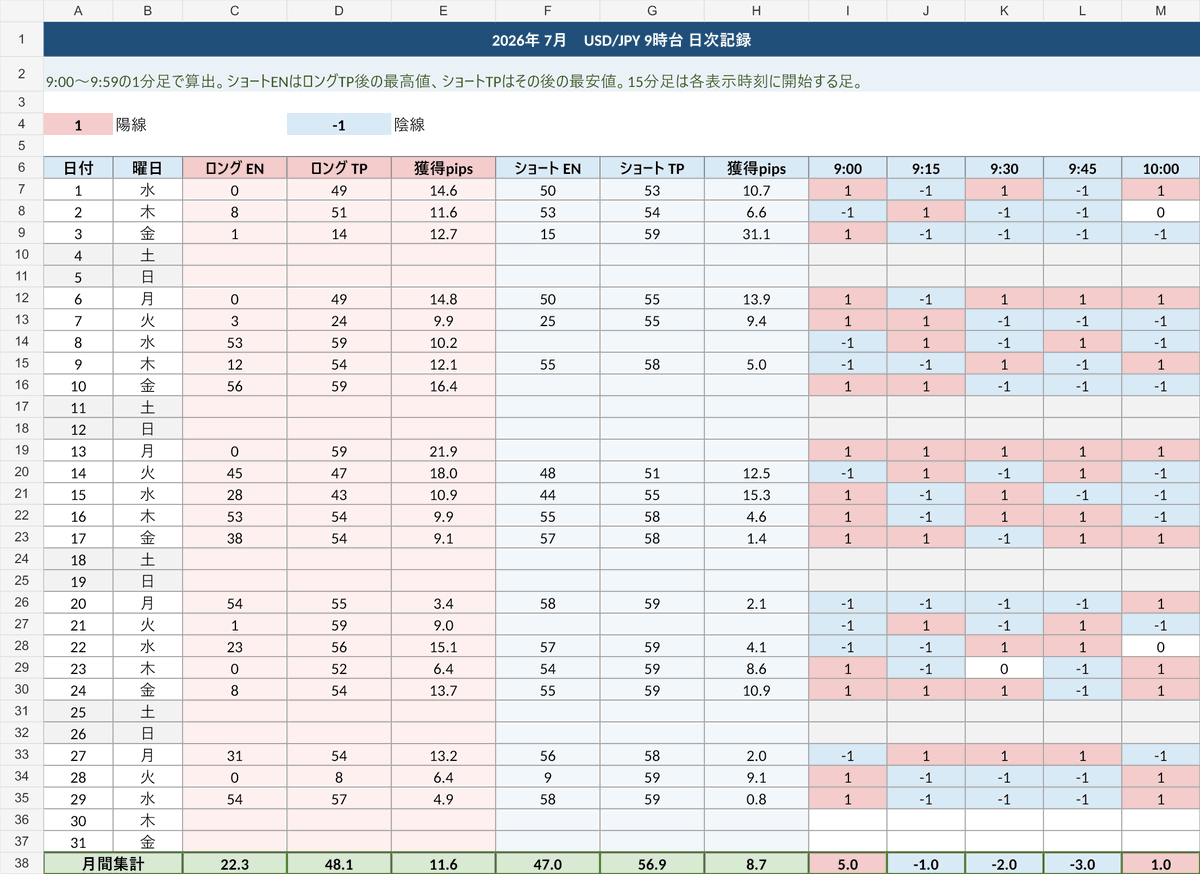Screen dimensions: 1200x874
Task: Click the 曜日 cell '月' for date 13
Action: (148, 450)
